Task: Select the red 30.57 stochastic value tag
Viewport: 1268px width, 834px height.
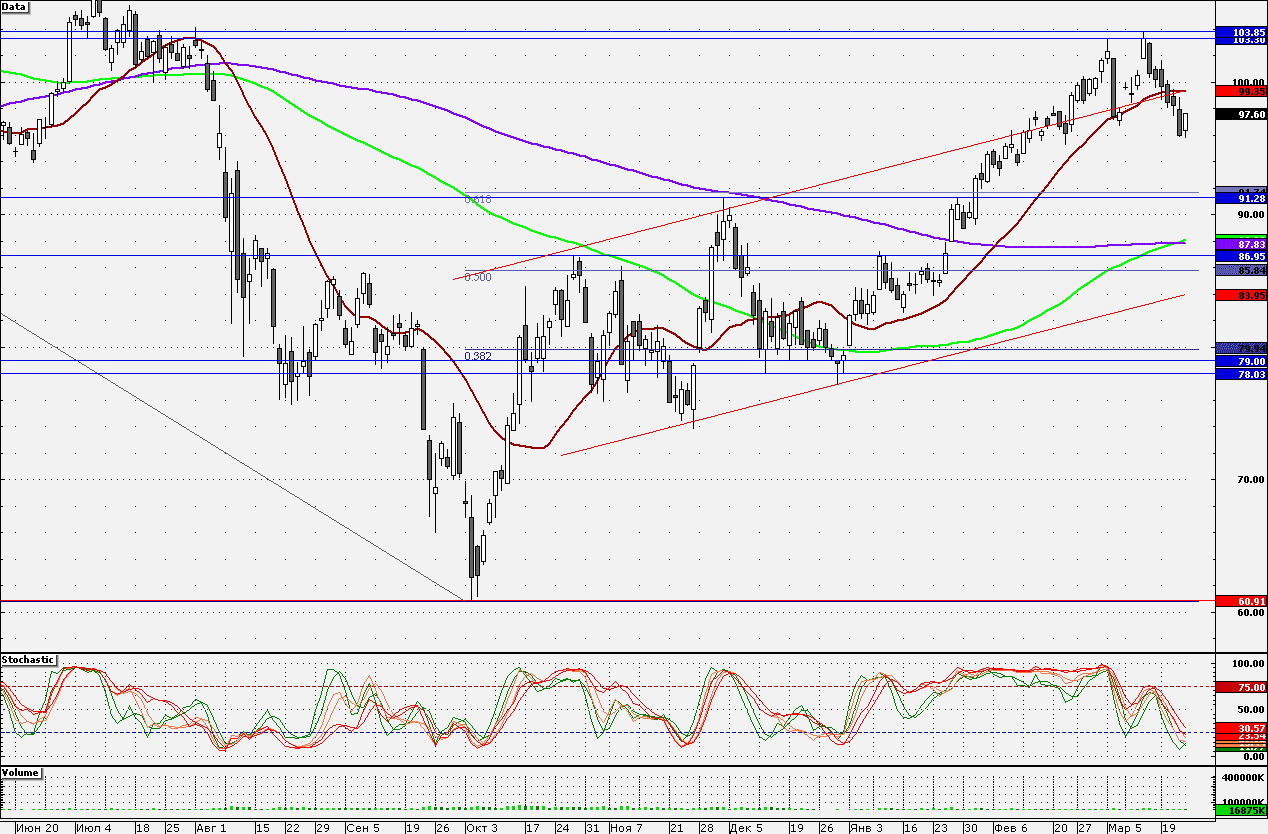Action: coord(1240,728)
